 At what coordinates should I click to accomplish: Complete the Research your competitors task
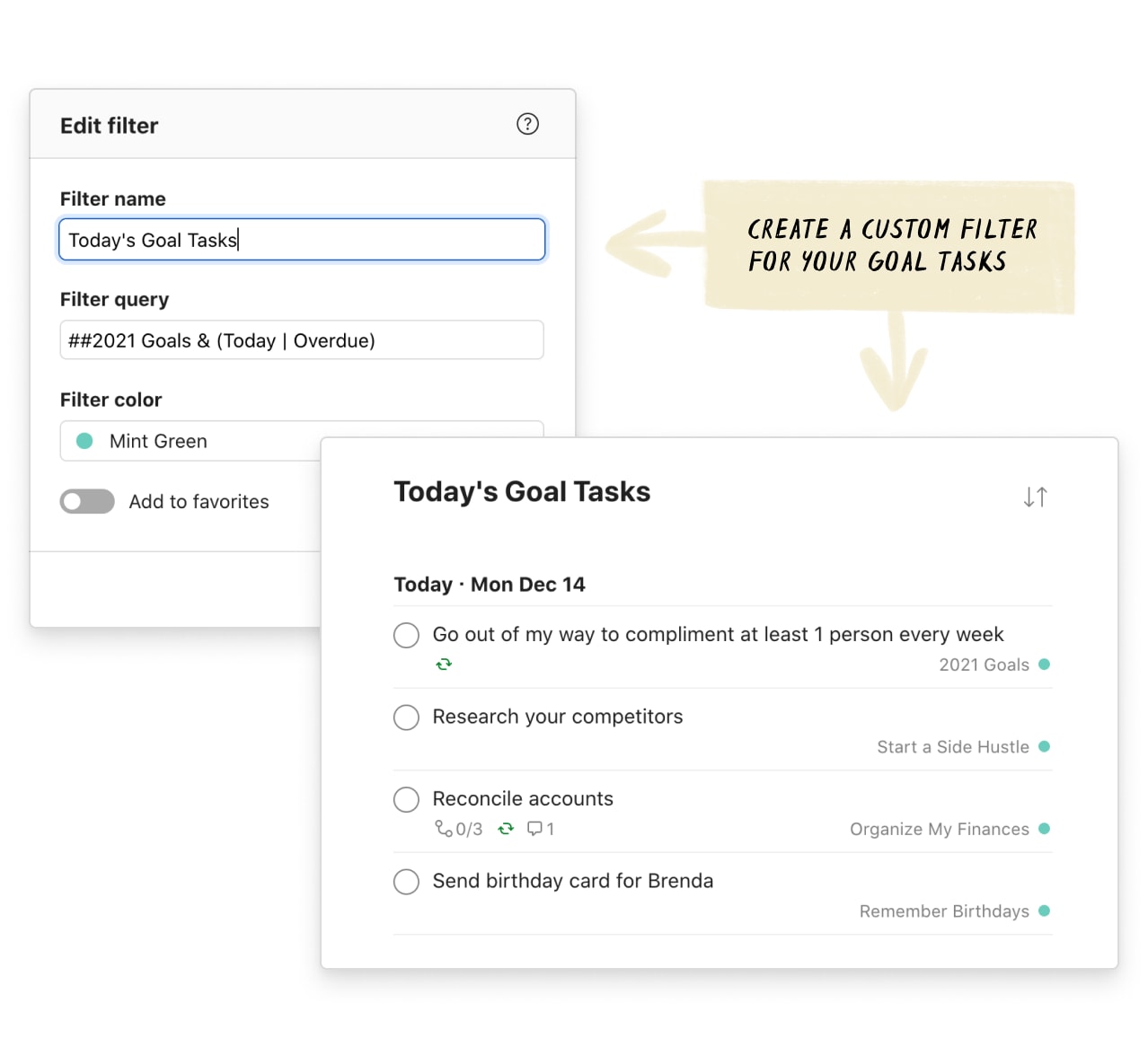tap(406, 717)
